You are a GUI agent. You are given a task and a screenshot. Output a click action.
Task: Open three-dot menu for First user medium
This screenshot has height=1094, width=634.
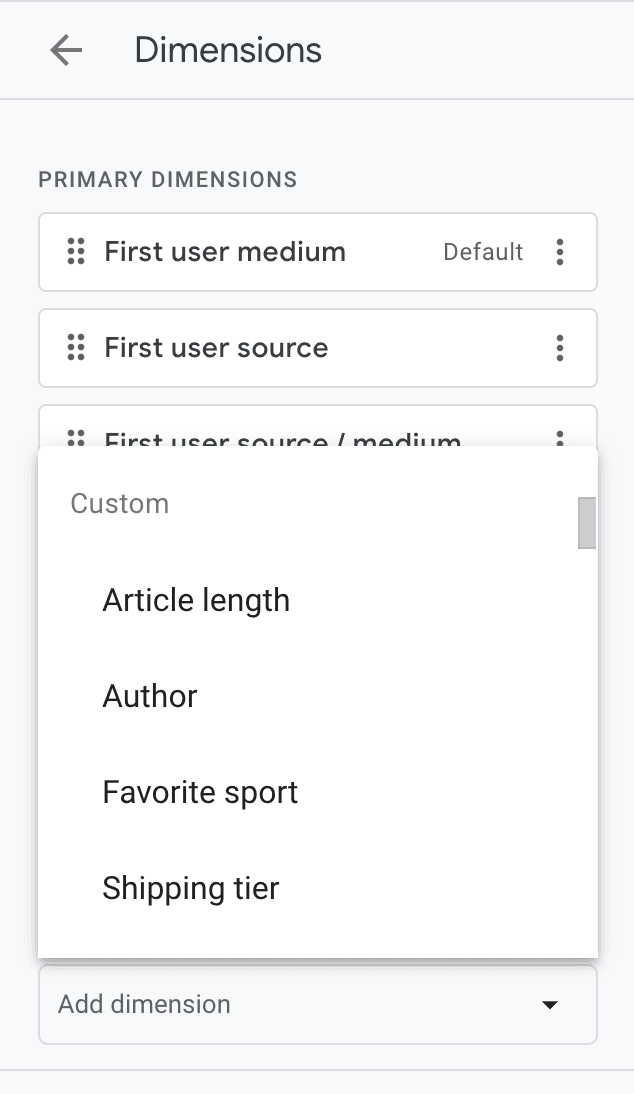pyautogui.click(x=560, y=252)
